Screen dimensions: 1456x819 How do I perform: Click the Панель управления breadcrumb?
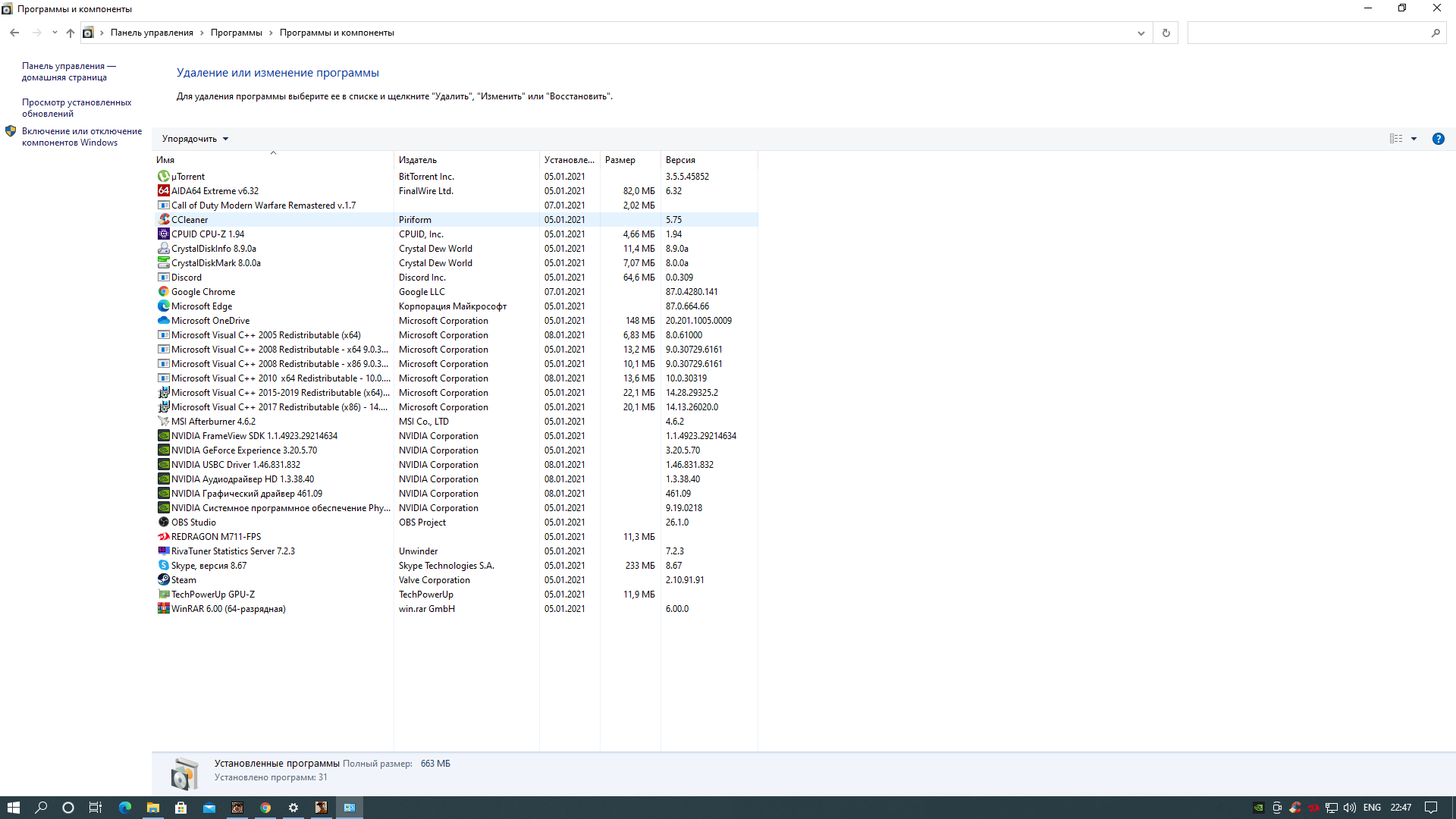pos(152,33)
